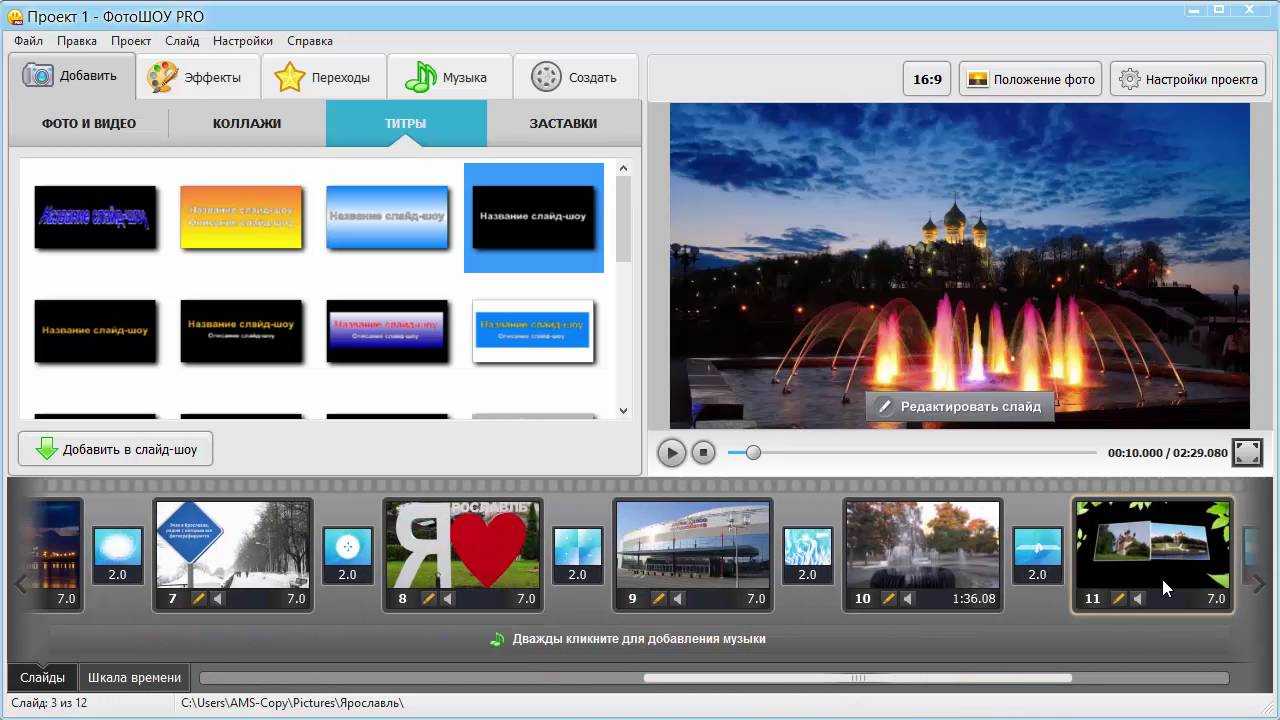This screenshot has height=720, width=1280.
Task: Switch to the Заставки sub-tab
Action: click(x=563, y=123)
